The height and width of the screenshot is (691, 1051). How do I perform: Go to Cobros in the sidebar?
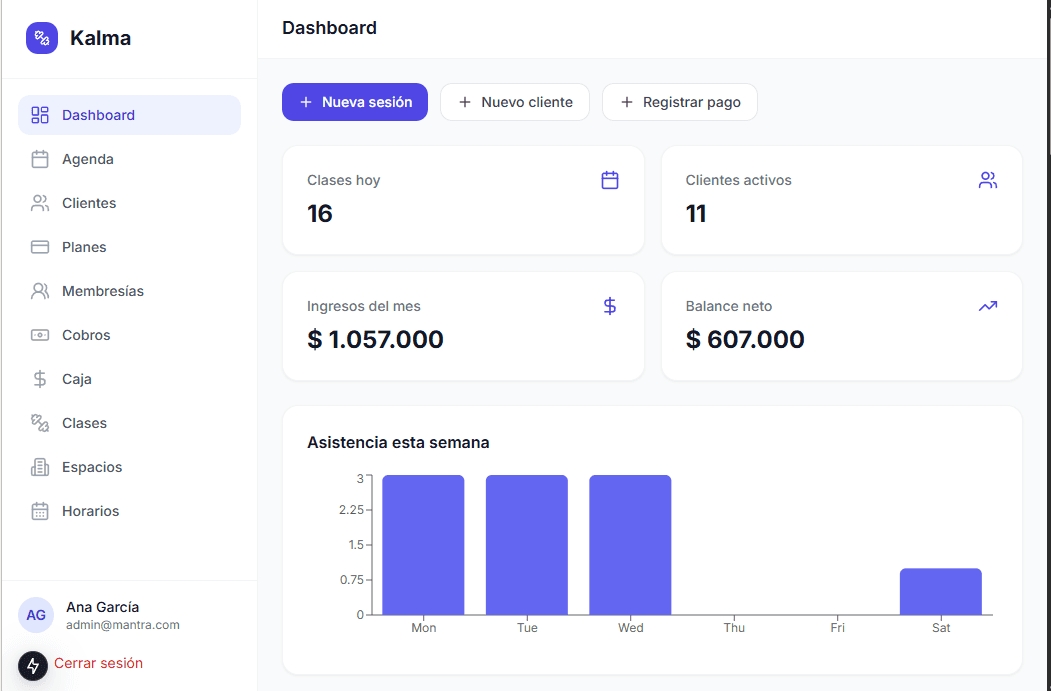click(x=129, y=335)
